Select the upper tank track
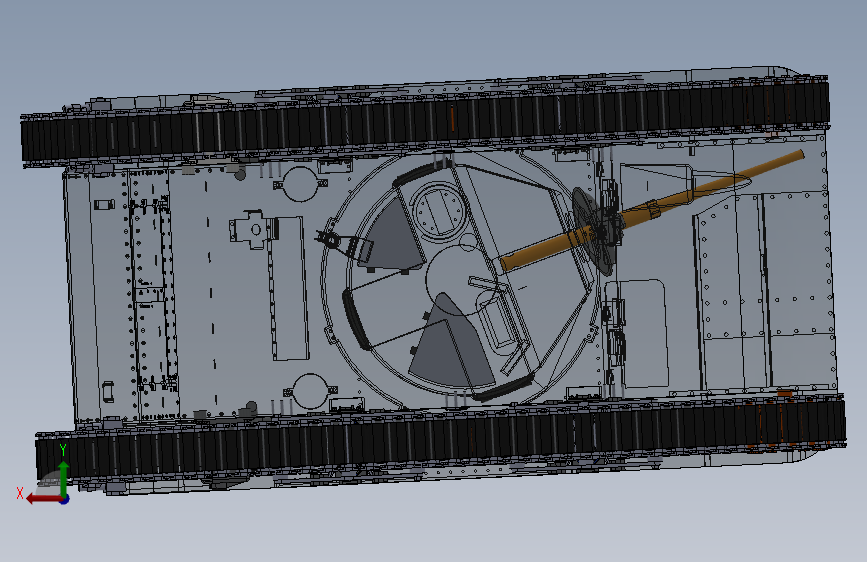This screenshot has height=562, width=867. pos(426,121)
